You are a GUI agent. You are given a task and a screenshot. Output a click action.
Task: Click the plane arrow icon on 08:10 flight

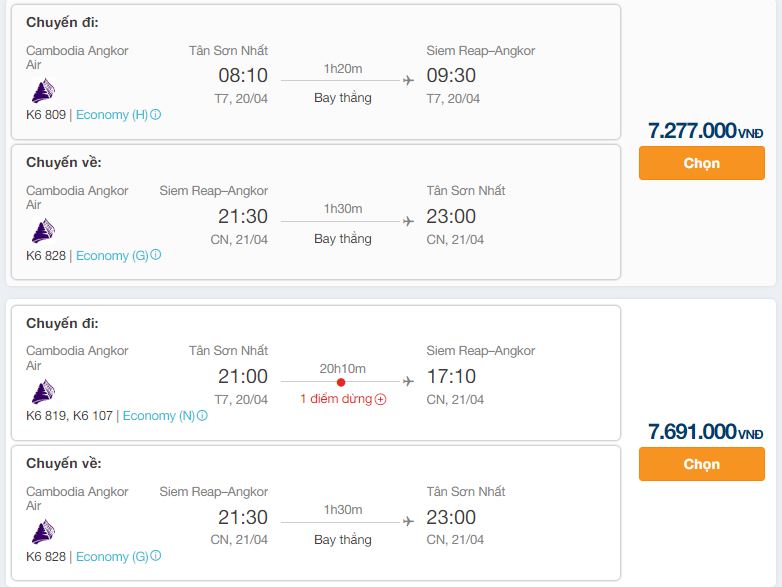pyautogui.click(x=408, y=80)
